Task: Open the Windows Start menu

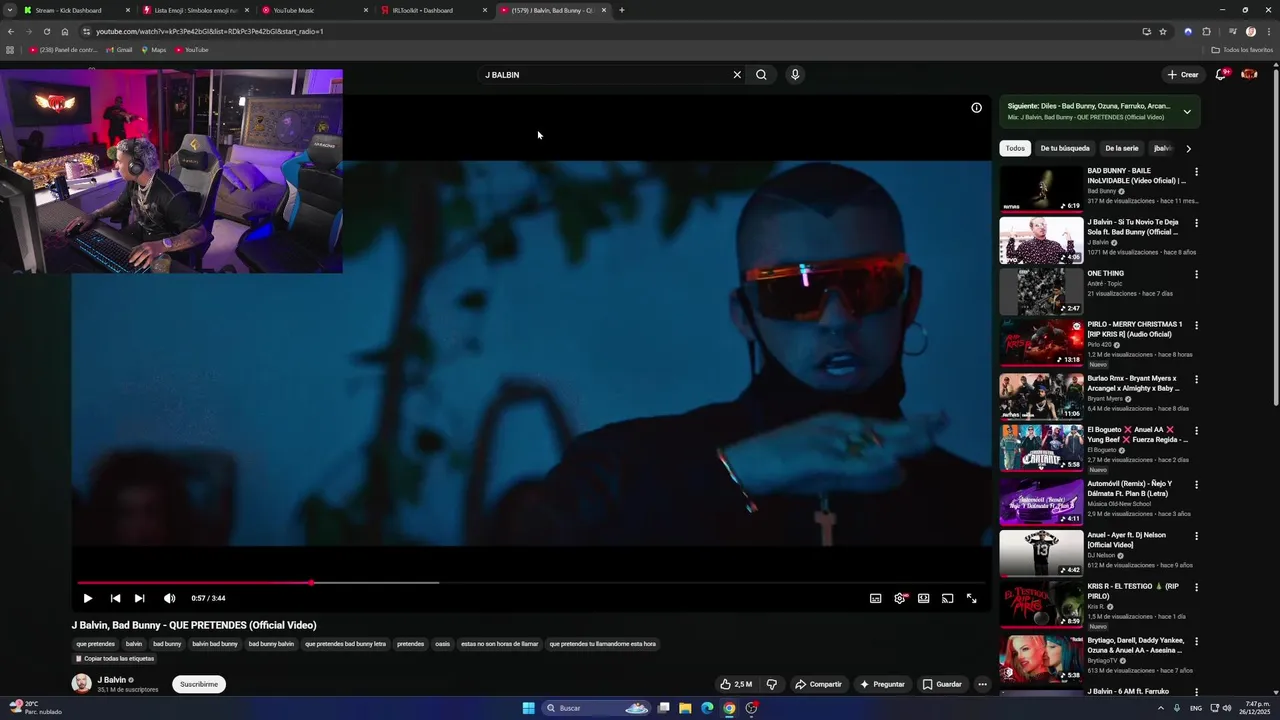Action: click(x=528, y=708)
